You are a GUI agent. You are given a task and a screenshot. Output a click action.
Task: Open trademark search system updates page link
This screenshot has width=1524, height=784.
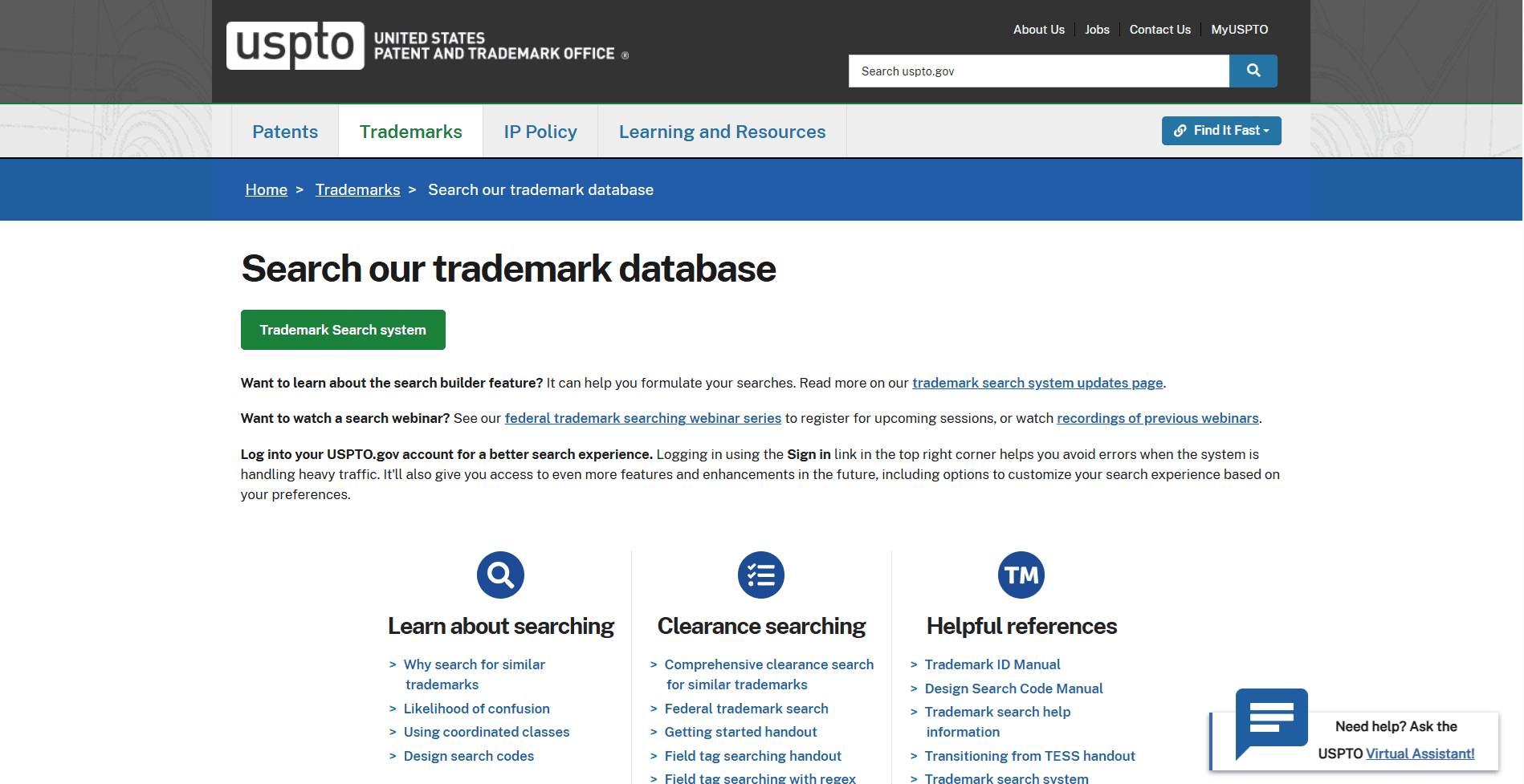coord(1037,383)
